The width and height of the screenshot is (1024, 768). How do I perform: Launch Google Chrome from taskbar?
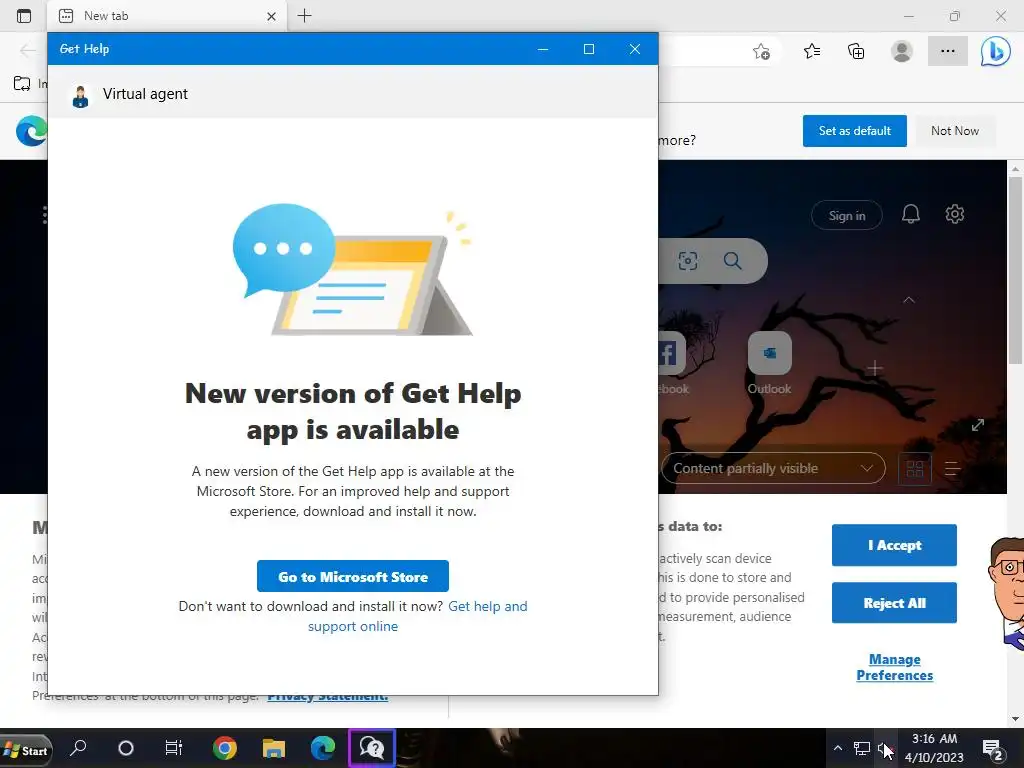(224, 748)
